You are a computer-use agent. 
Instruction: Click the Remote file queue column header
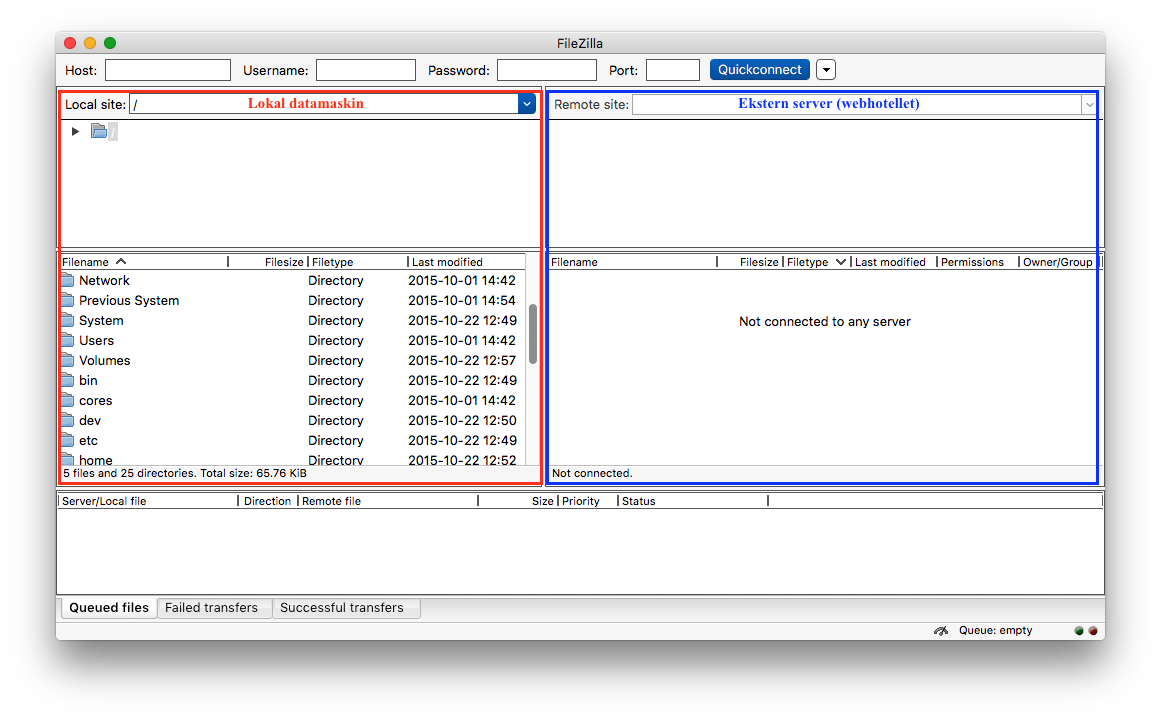tap(388, 501)
